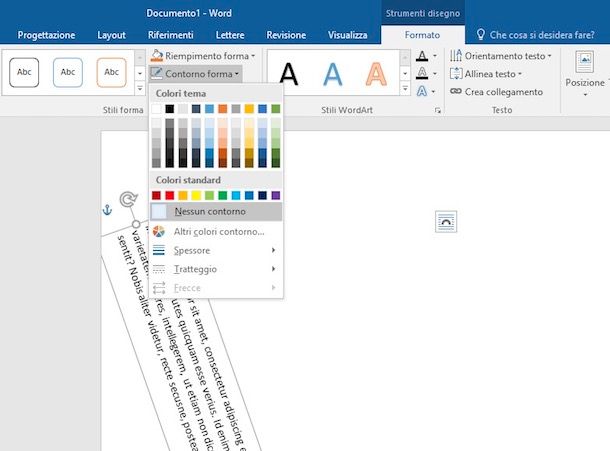Screen dimensions: 610x451
Task: Click the Altri colori contorno color wheel icon
Action: click(x=159, y=231)
